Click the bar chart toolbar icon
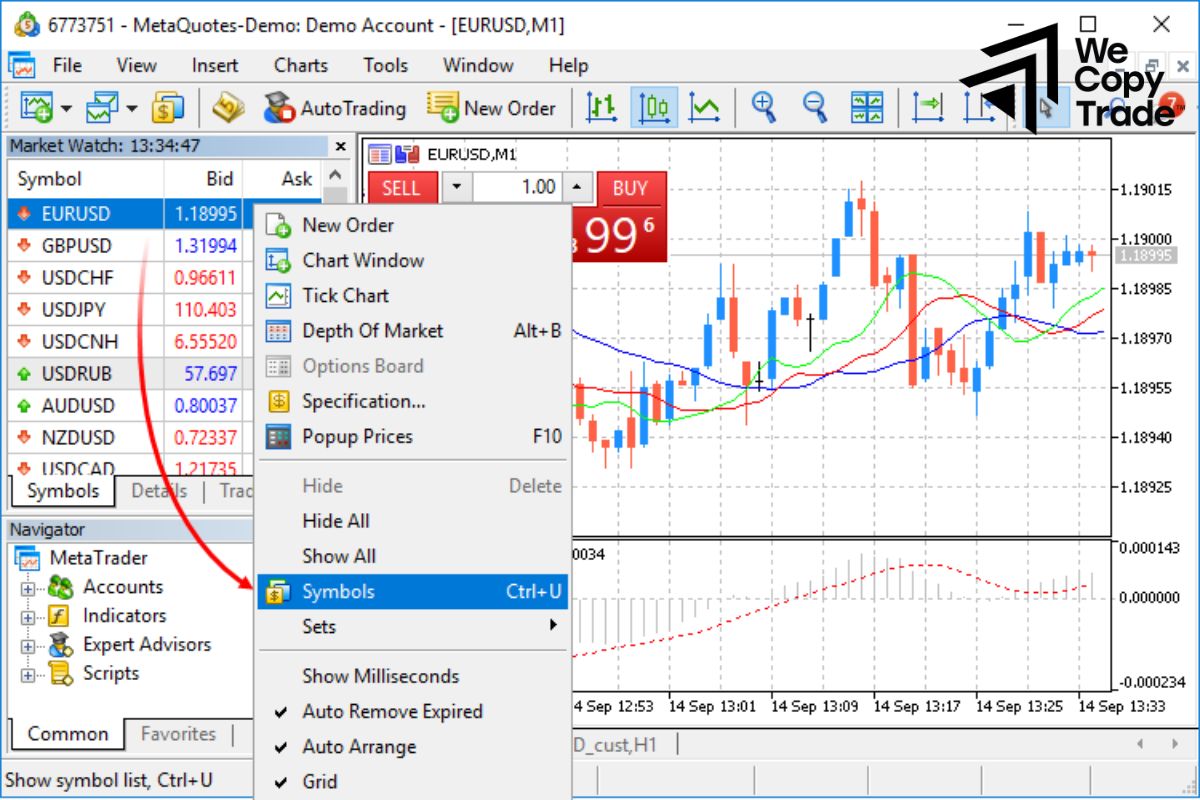1200x800 pixels. click(600, 108)
